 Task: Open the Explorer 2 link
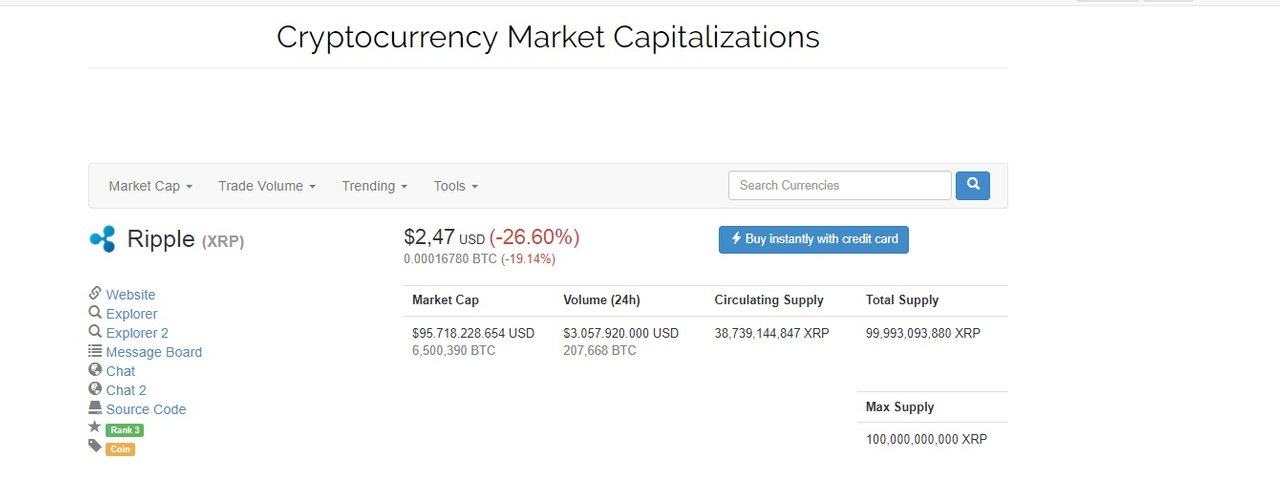[x=137, y=333]
